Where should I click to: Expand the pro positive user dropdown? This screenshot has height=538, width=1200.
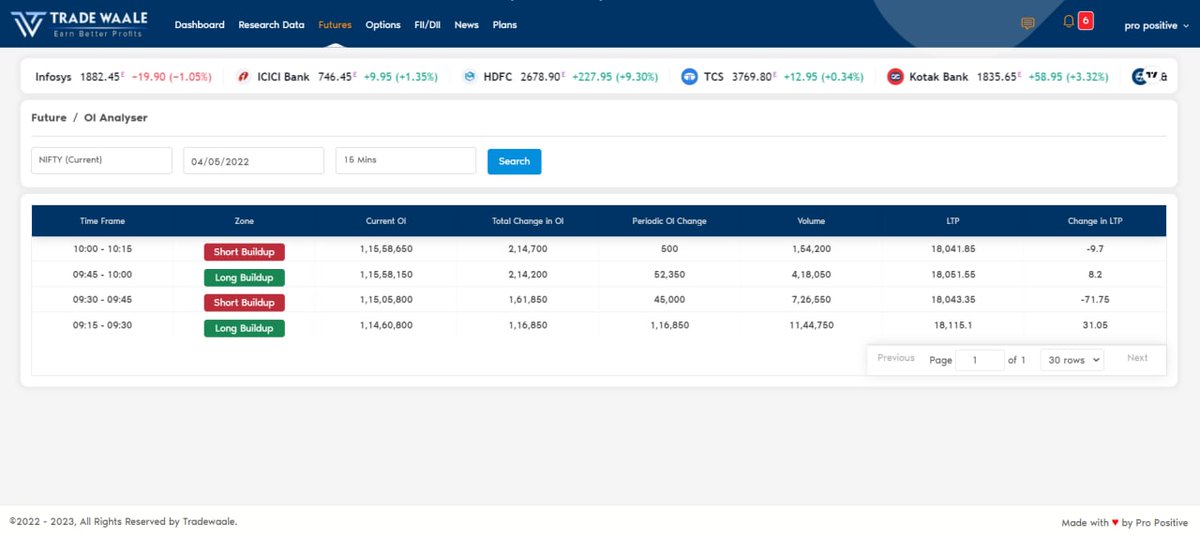[x=1157, y=25]
